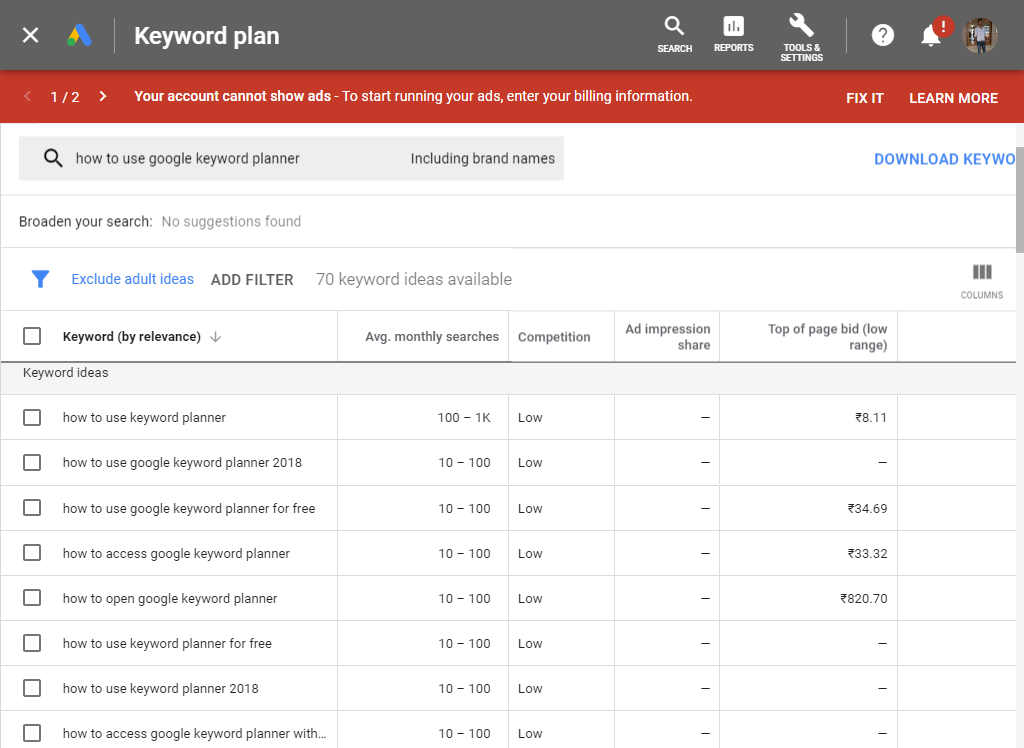Click '70 keyword ideas available' text

point(414,280)
